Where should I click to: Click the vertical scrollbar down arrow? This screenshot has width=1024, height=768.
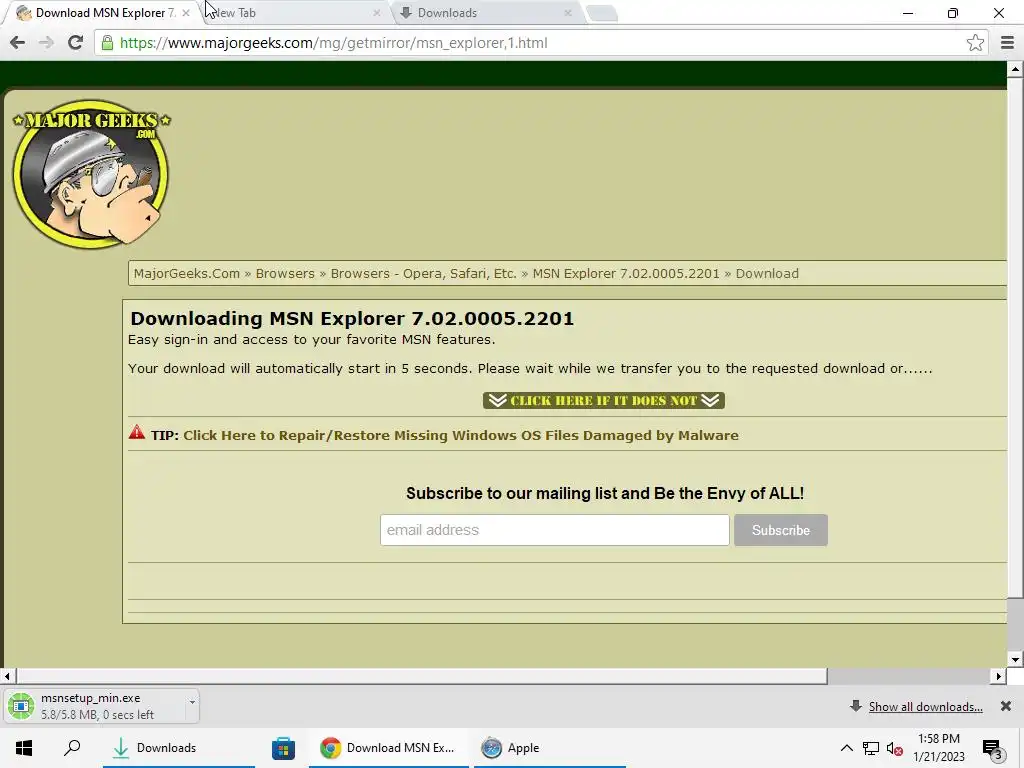click(x=1015, y=660)
